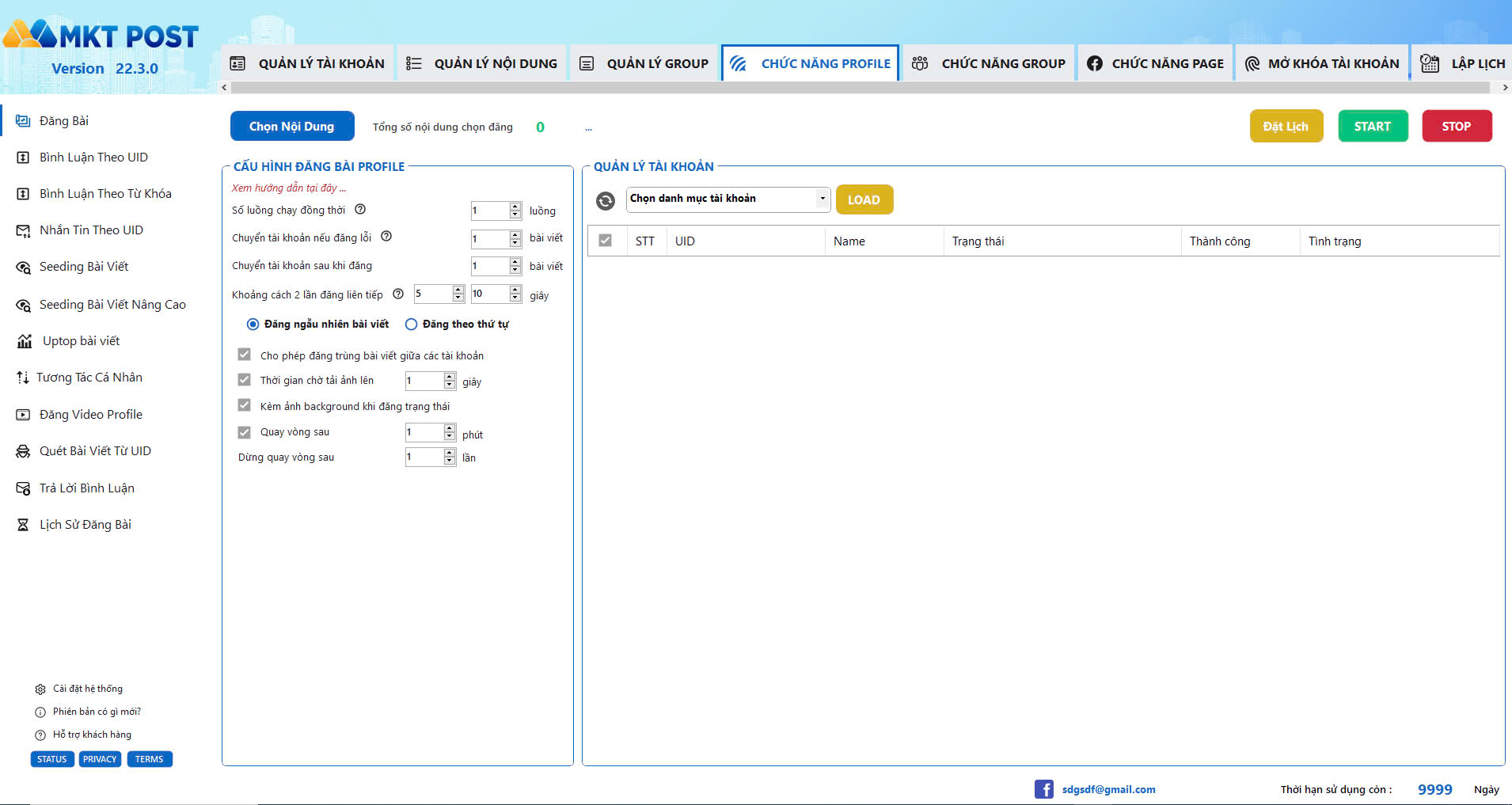Click the Đăng Bài sidebar icon

[x=23, y=121]
